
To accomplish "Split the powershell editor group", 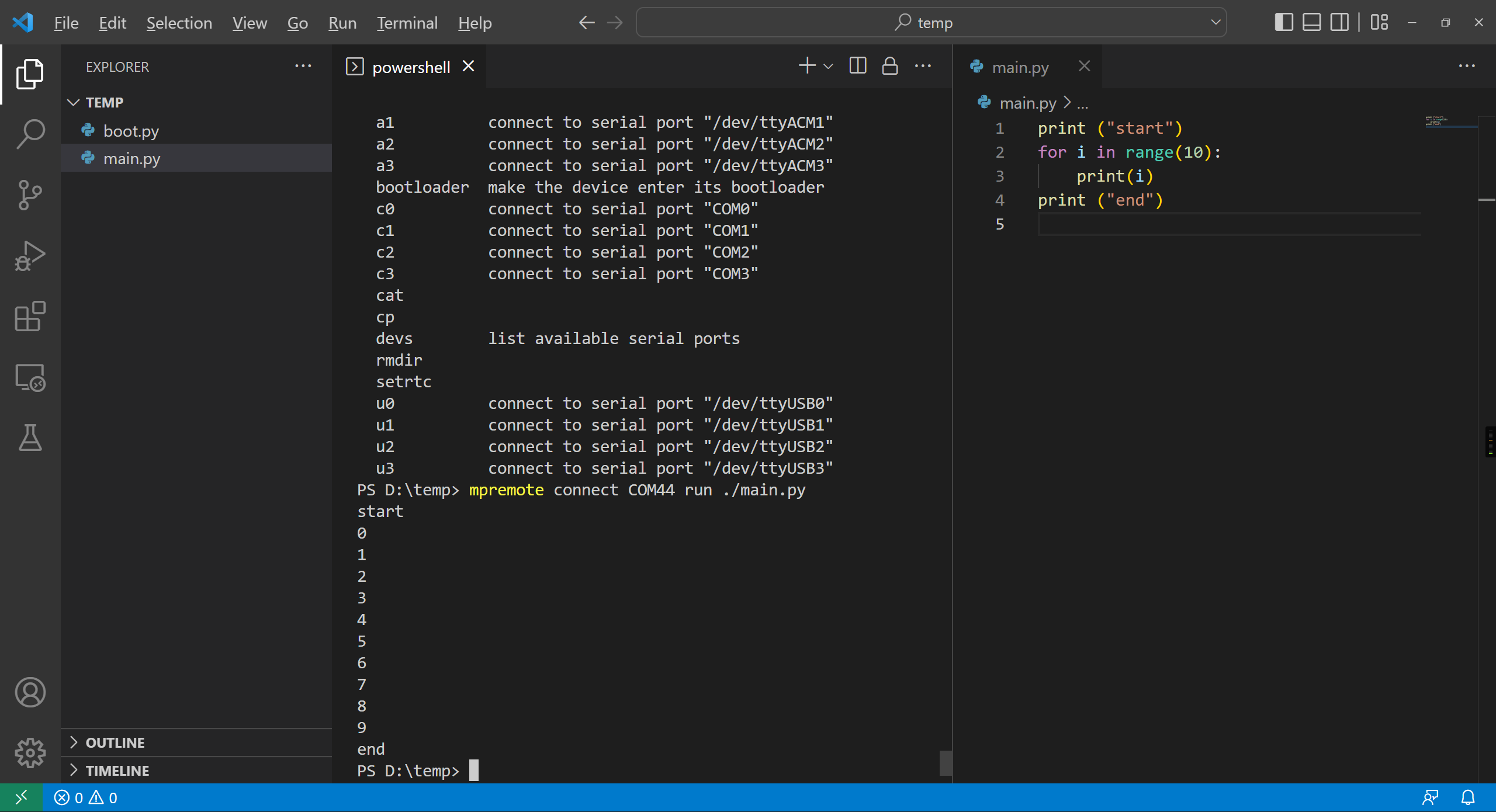I will coord(857,65).
